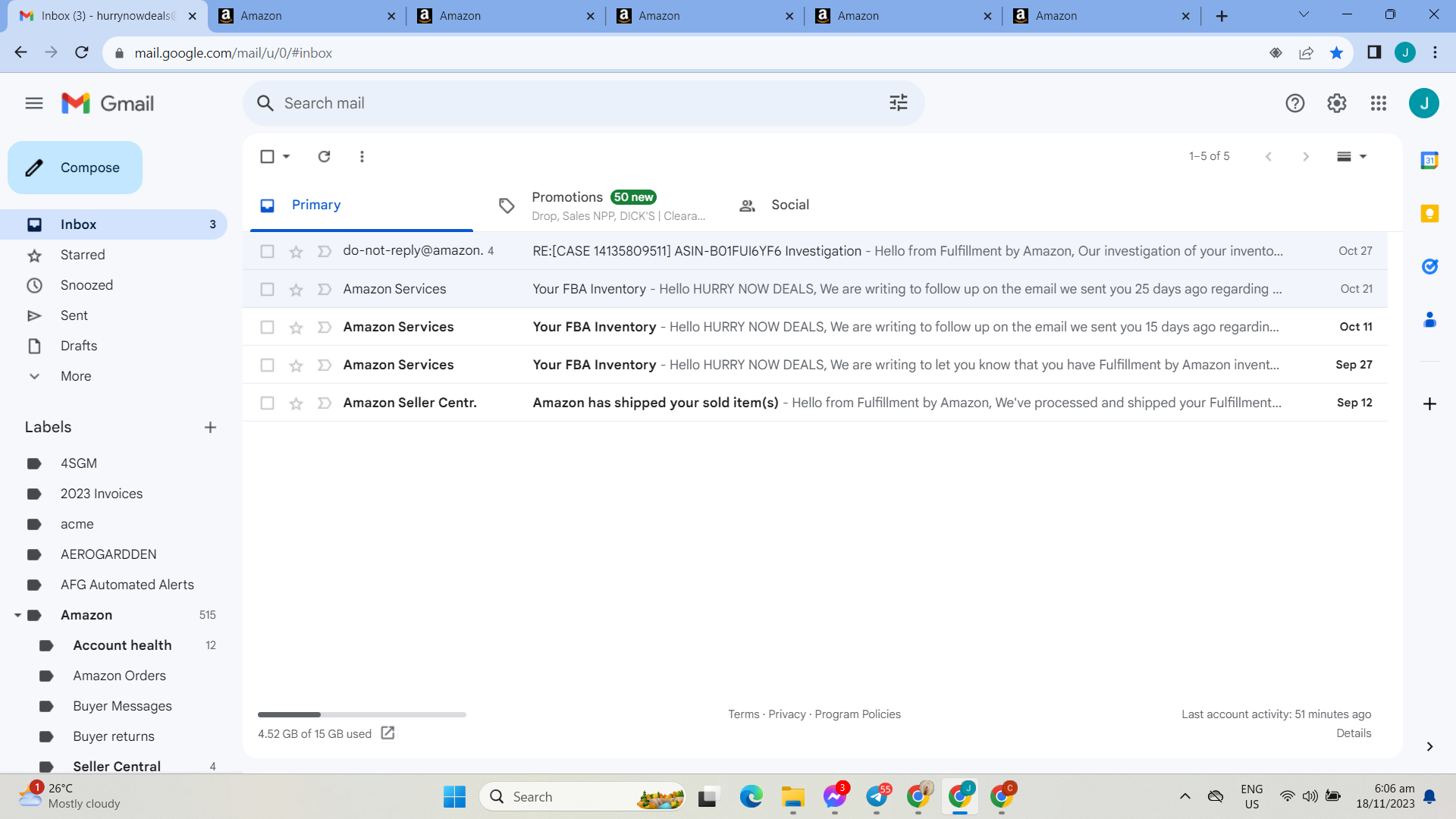Viewport: 1456px width, 819px height.
Task: Star the Oct 21 Your FBA Inventory email
Action: pyautogui.click(x=296, y=290)
